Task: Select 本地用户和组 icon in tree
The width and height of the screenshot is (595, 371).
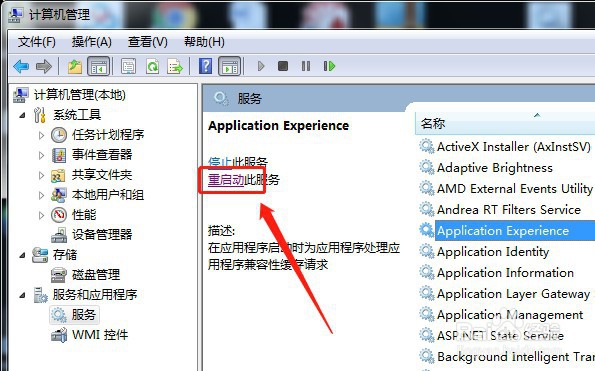Action: point(59,195)
